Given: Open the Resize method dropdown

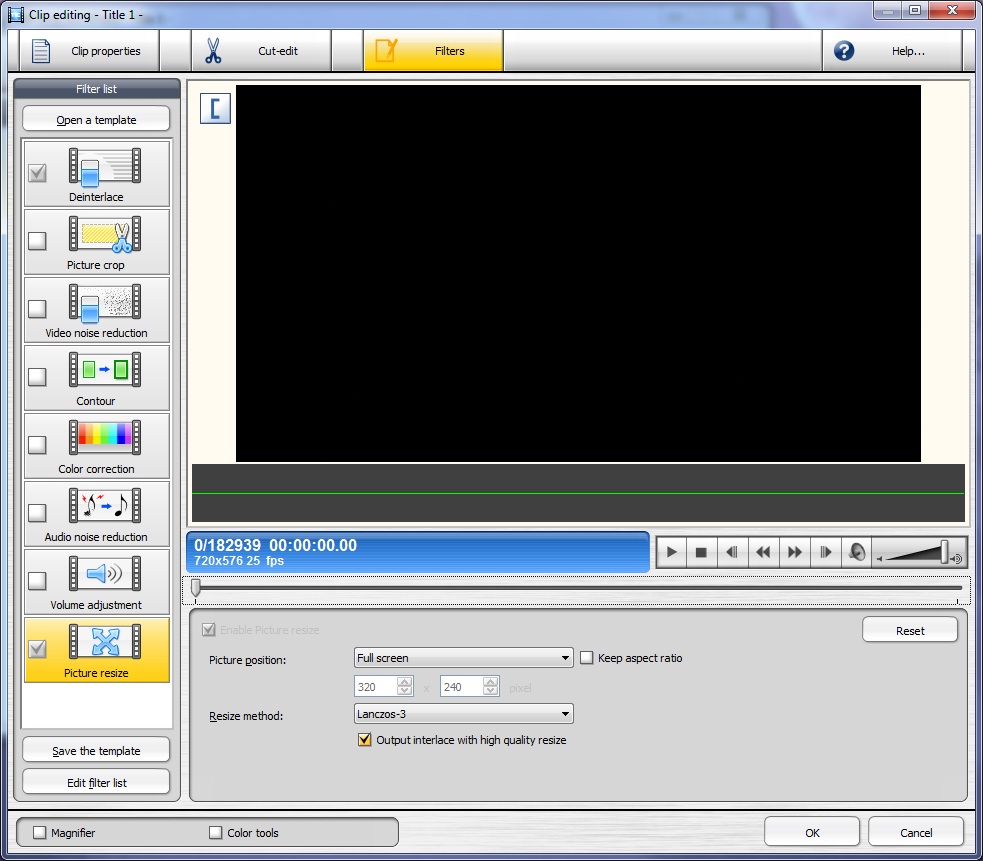Looking at the screenshot, I should 464,714.
